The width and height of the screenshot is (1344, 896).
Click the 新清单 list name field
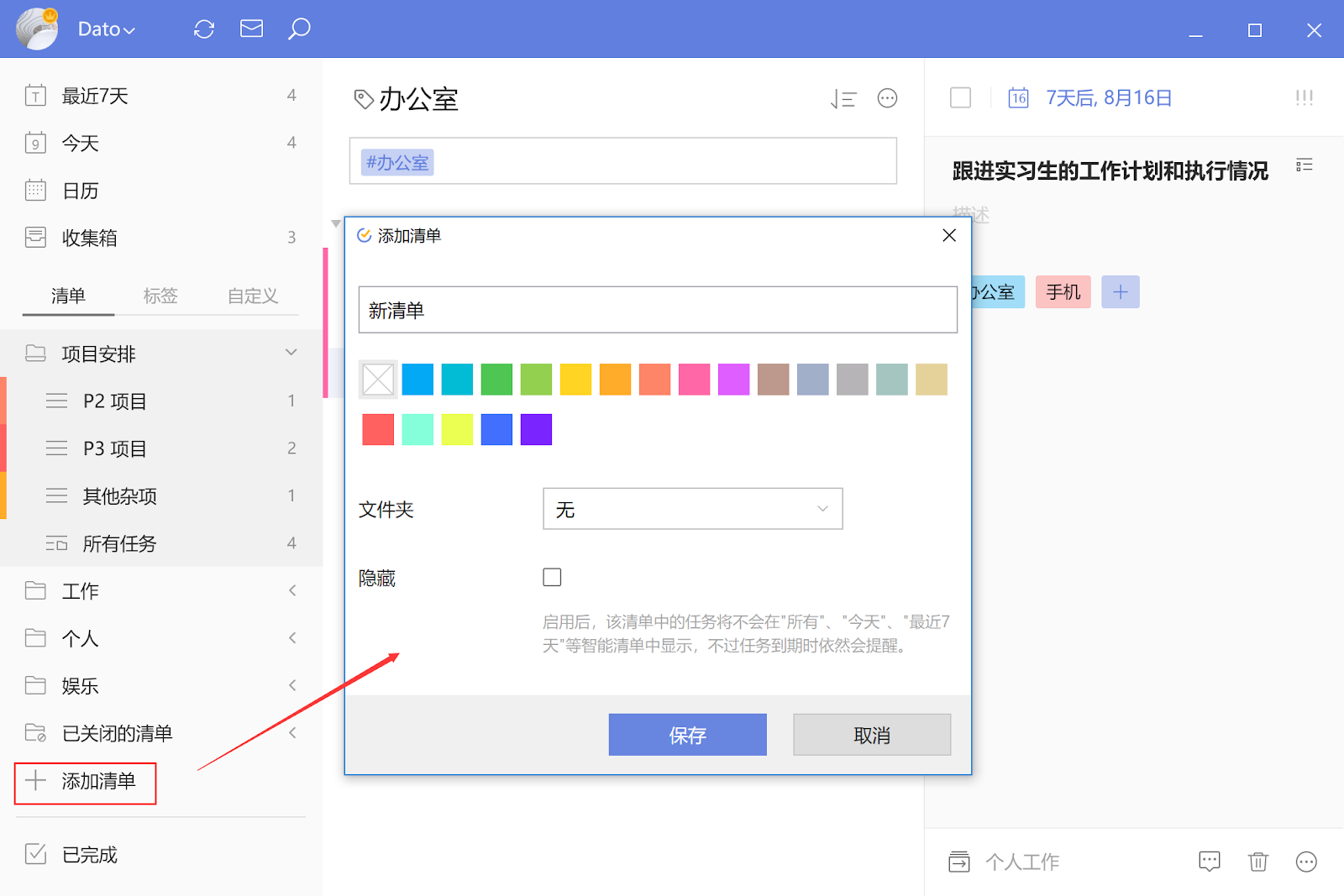pos(658,310)
